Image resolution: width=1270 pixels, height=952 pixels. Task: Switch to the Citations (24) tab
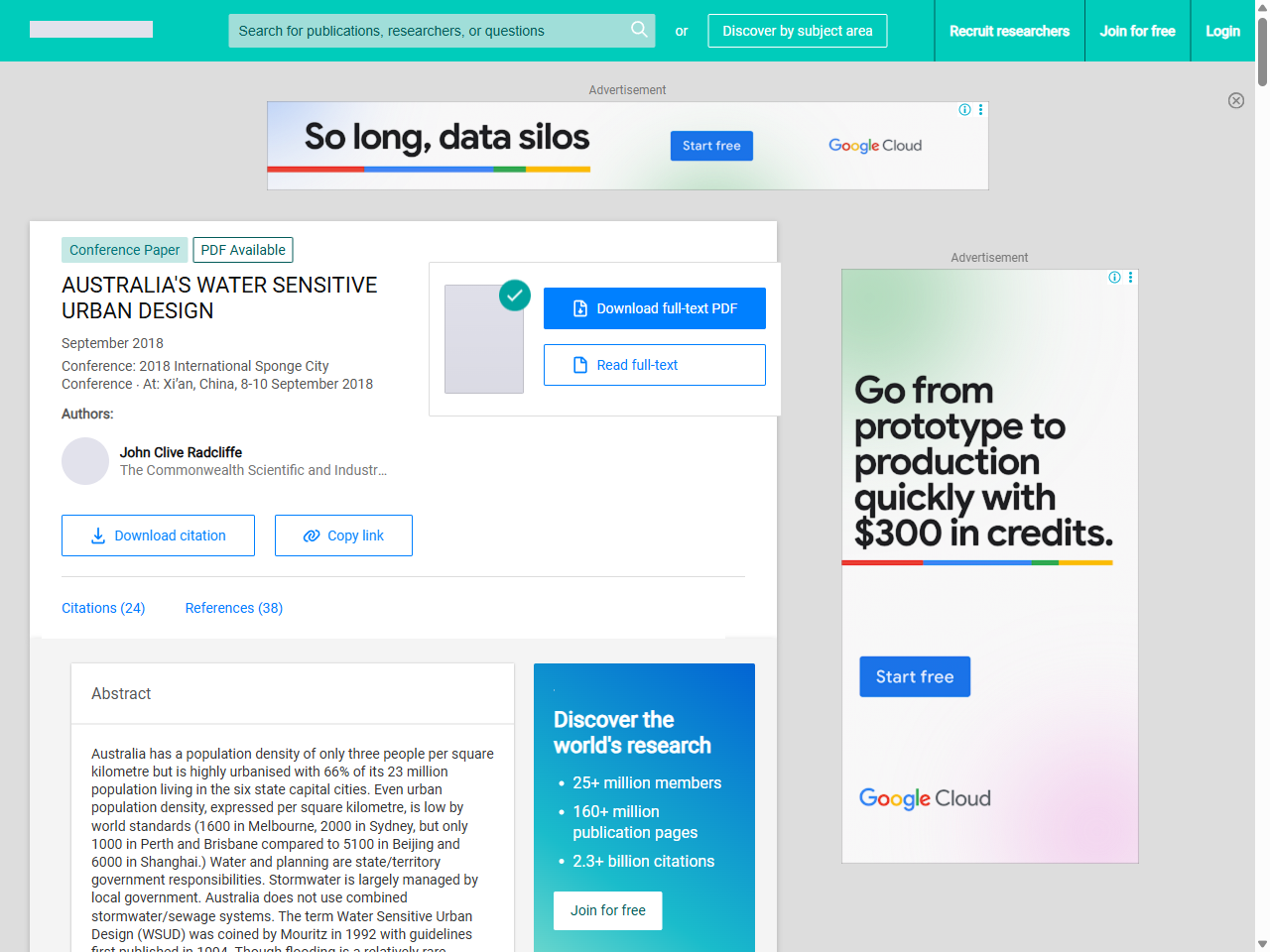pos(103,608)
